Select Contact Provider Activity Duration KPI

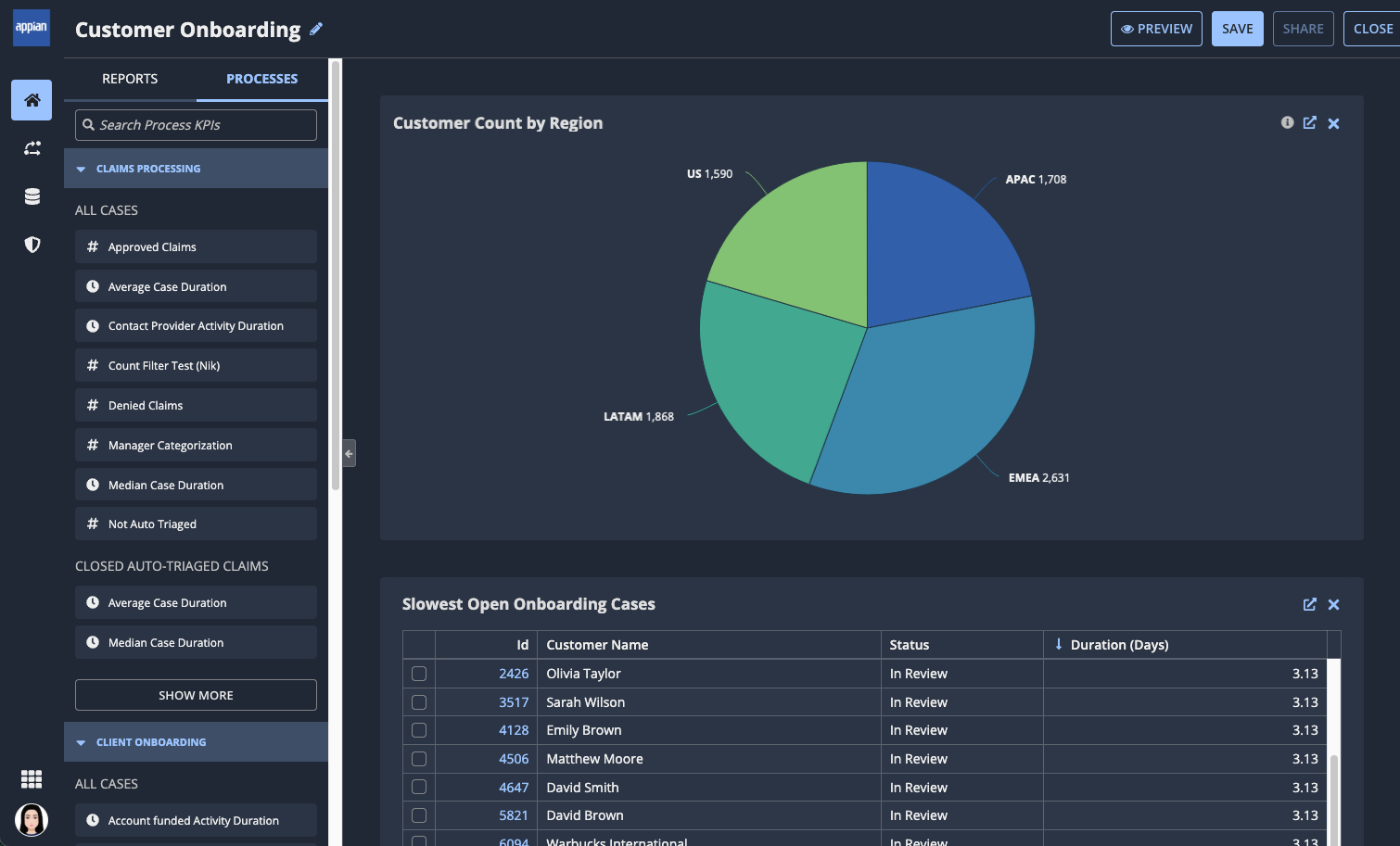point(196,325)
